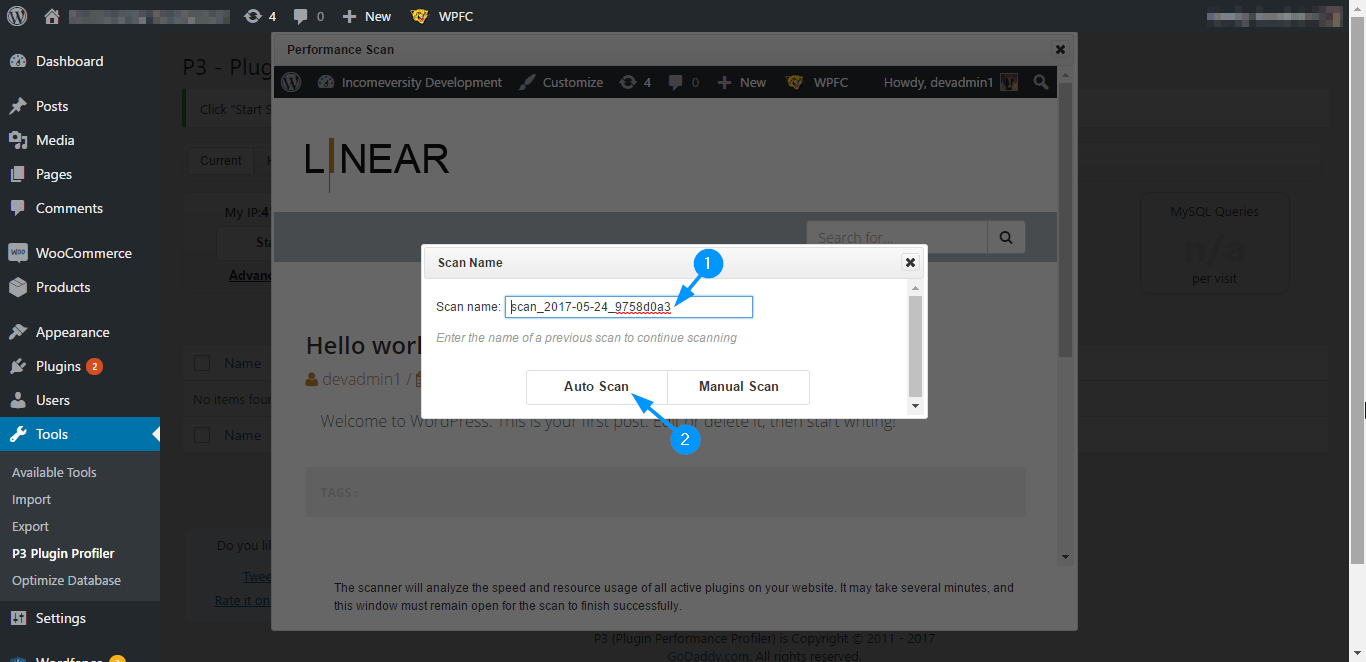The image size is (1366, 662).
Task: Click search magnifier in inner admin bar
Action: [x=1041, y=82]
